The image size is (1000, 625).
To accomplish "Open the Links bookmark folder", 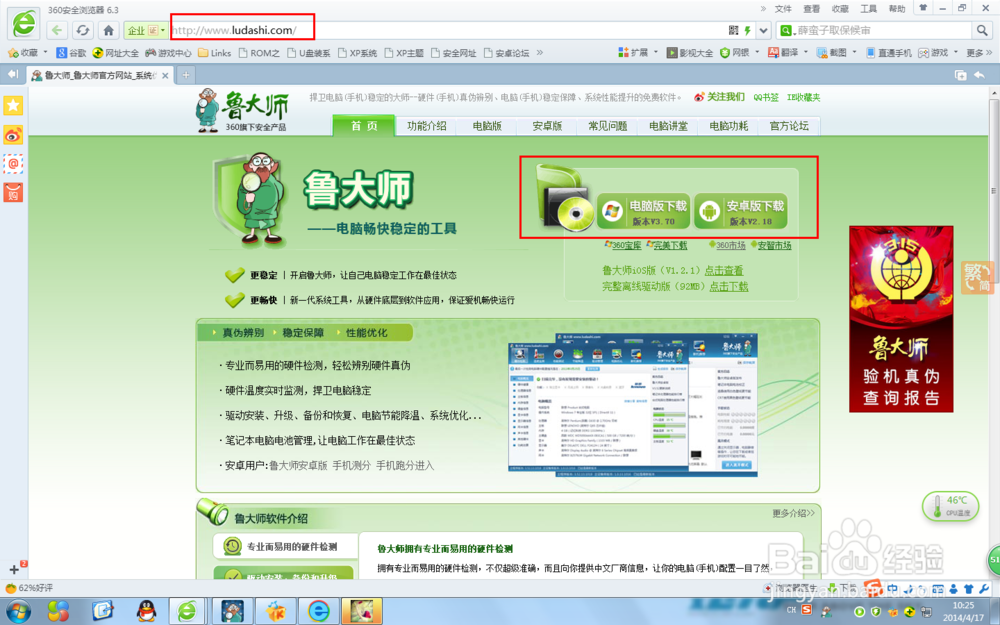I will tap(215, 53).
